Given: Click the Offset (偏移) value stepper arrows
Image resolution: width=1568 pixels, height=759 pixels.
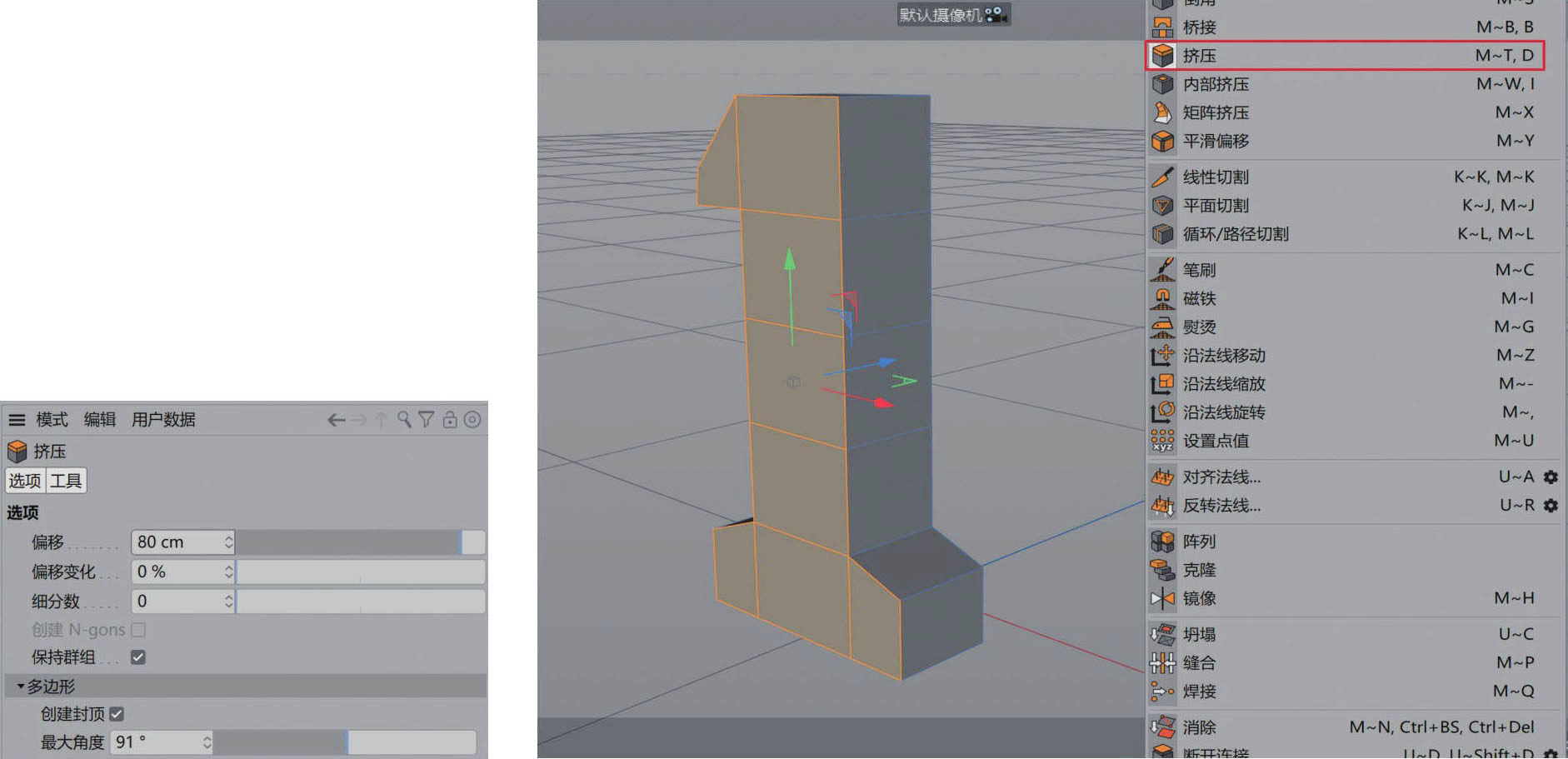Looking at the screenshot, I should tap(228, 542).
